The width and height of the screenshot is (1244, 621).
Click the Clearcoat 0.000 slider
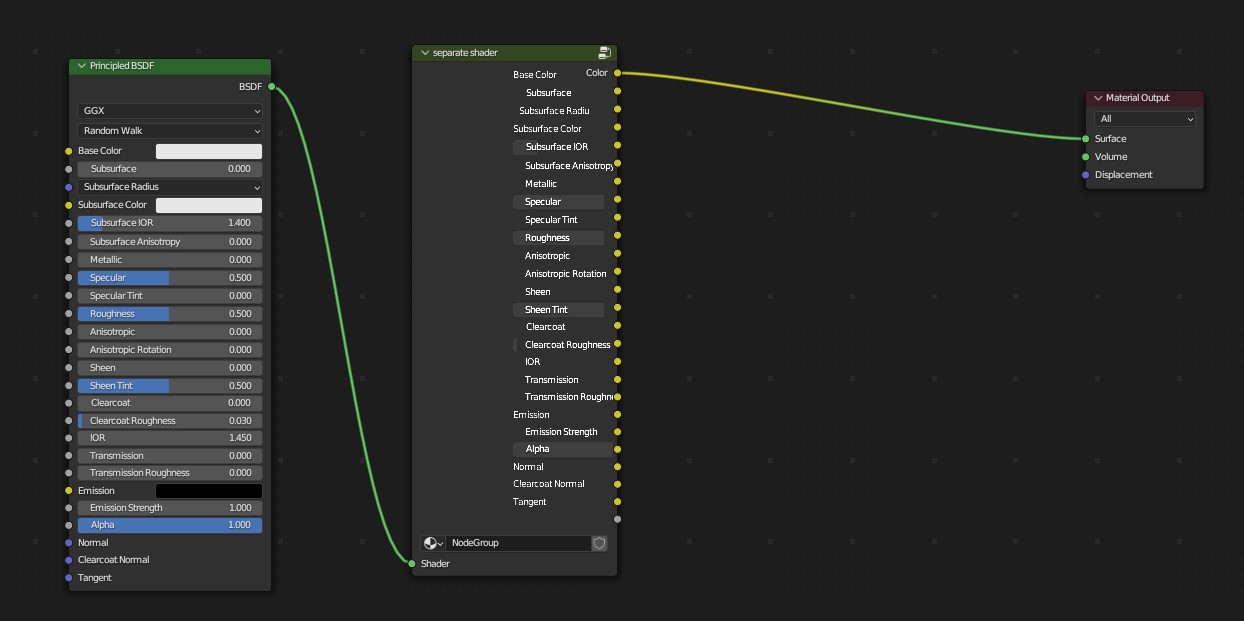point(170,403)
